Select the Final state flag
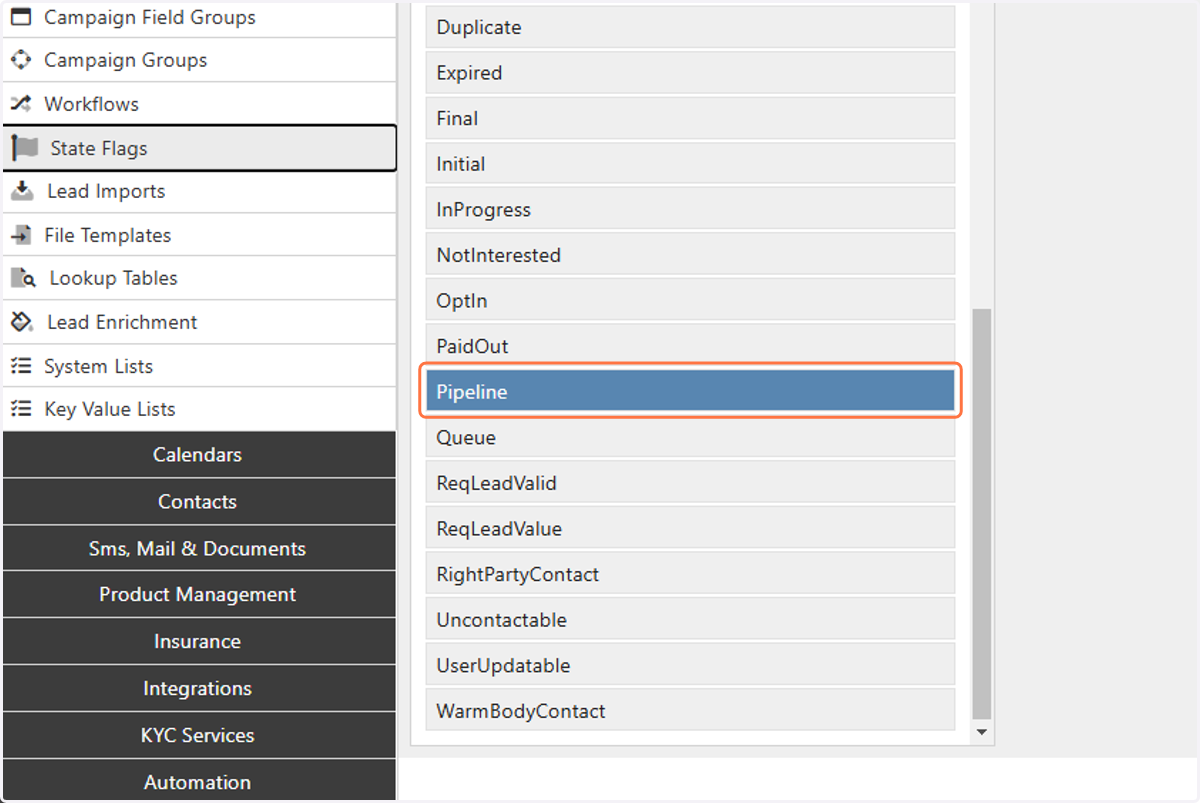This screenshot has height=803, width=1200. coord(690,118)
